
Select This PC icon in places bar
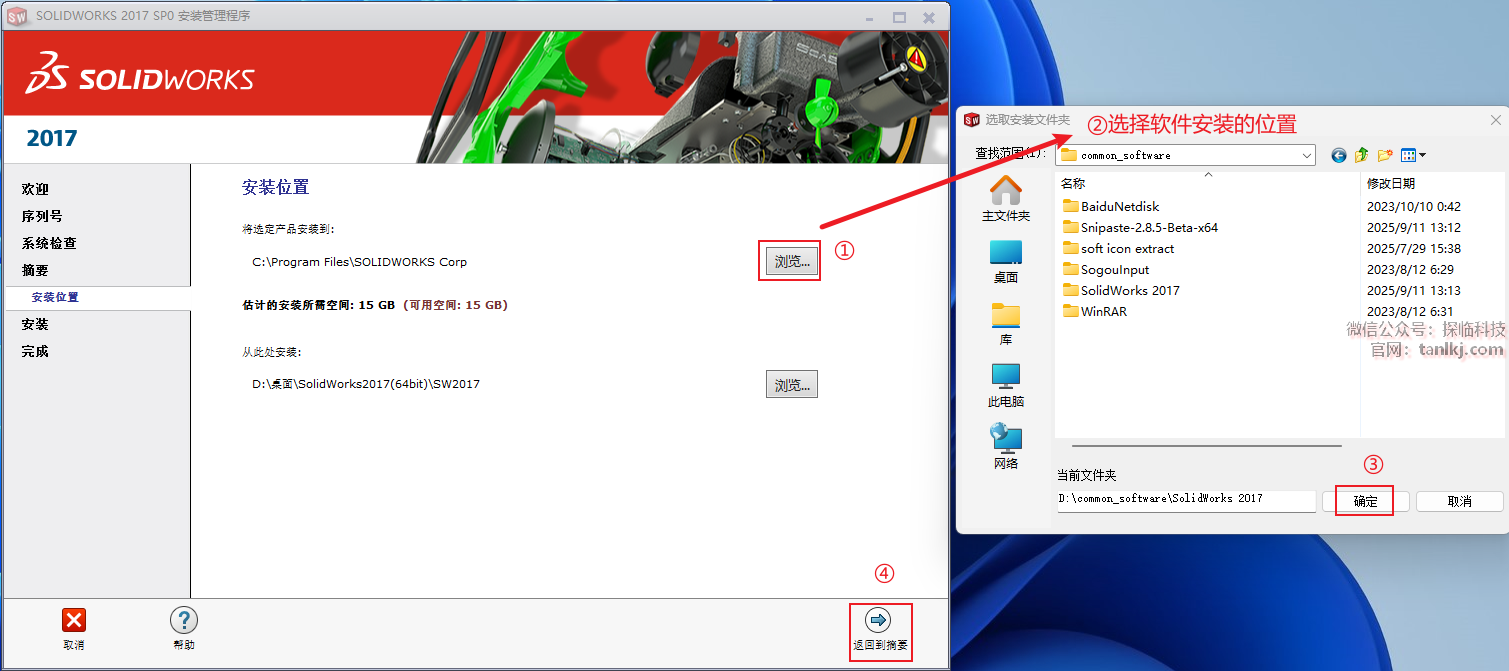pyautogui.click(x=1006, y=377)
